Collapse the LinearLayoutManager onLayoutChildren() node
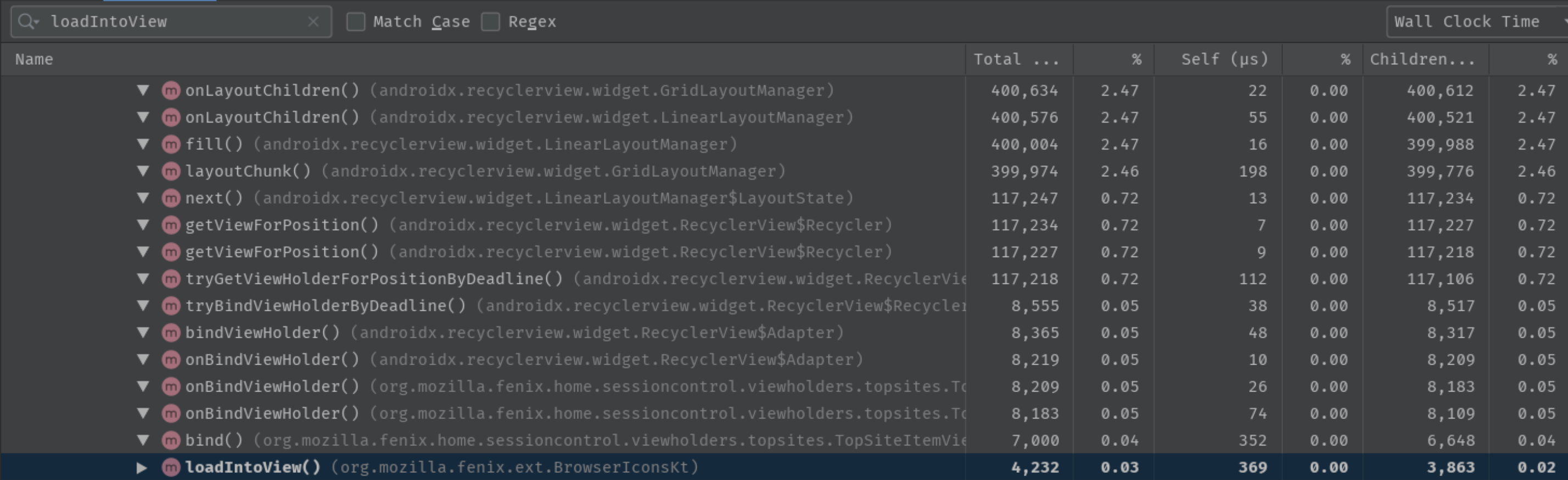This screenshot has height=480, width=1568. (143, 118)
